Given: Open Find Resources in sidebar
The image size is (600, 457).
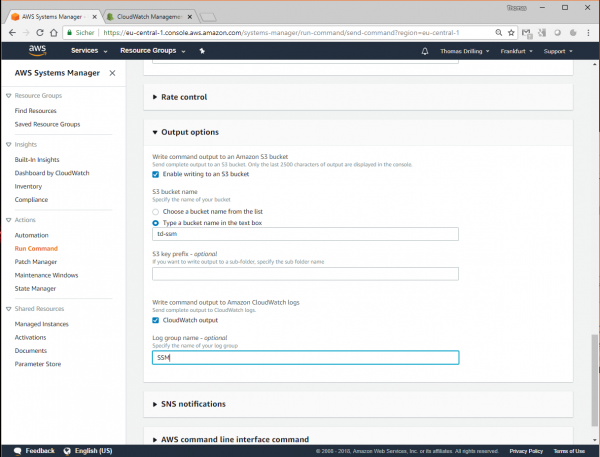Looking at the screenshot, I should click(x=36, y=111).
